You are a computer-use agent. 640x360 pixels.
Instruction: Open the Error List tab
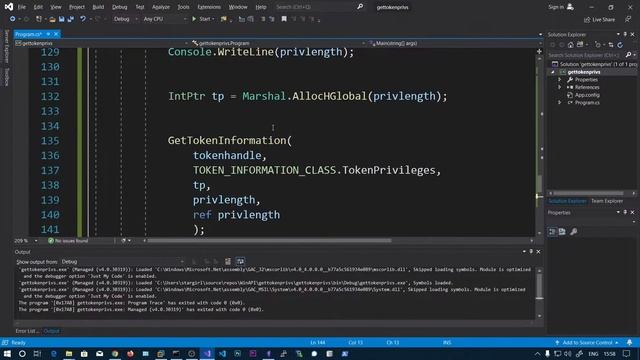pyautogui.click(x=27, y=331)
